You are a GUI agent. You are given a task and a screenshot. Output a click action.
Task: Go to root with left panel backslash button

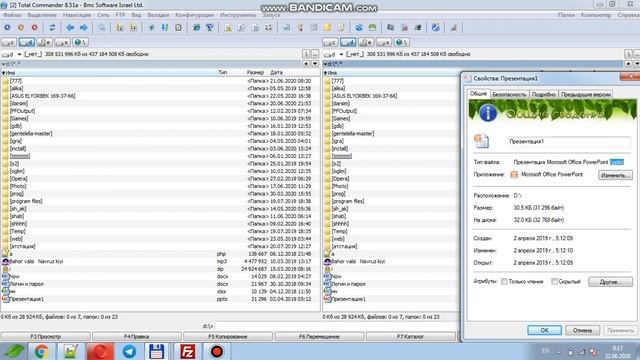(306, 54)
